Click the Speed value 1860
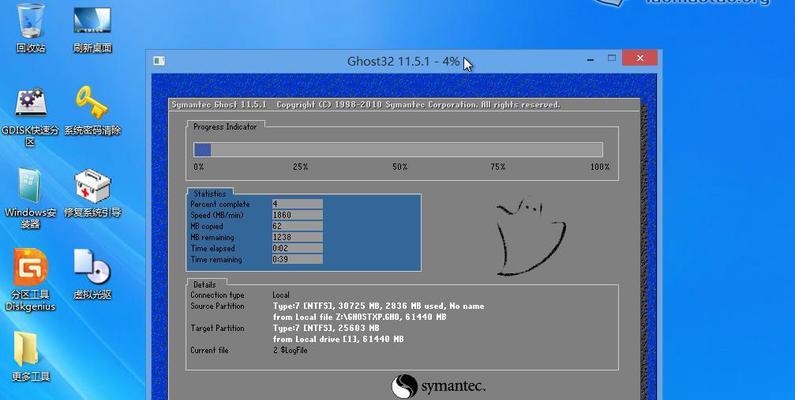 pyautogui.click(x=297, y=215)
